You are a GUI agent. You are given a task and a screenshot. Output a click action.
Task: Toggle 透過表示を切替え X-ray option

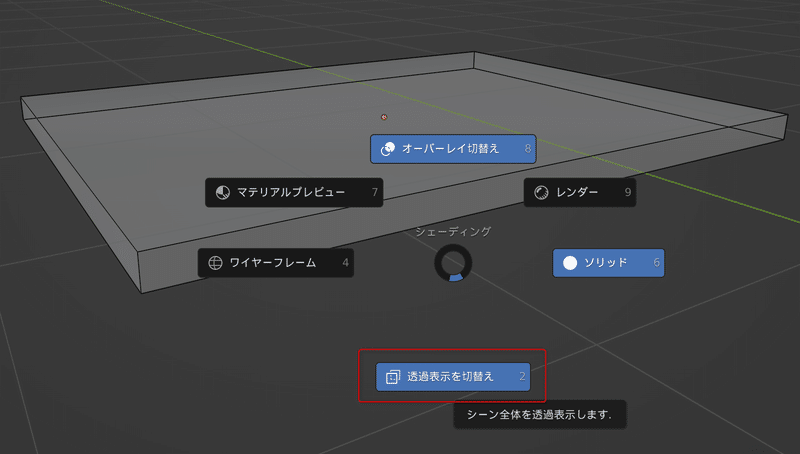453,377
